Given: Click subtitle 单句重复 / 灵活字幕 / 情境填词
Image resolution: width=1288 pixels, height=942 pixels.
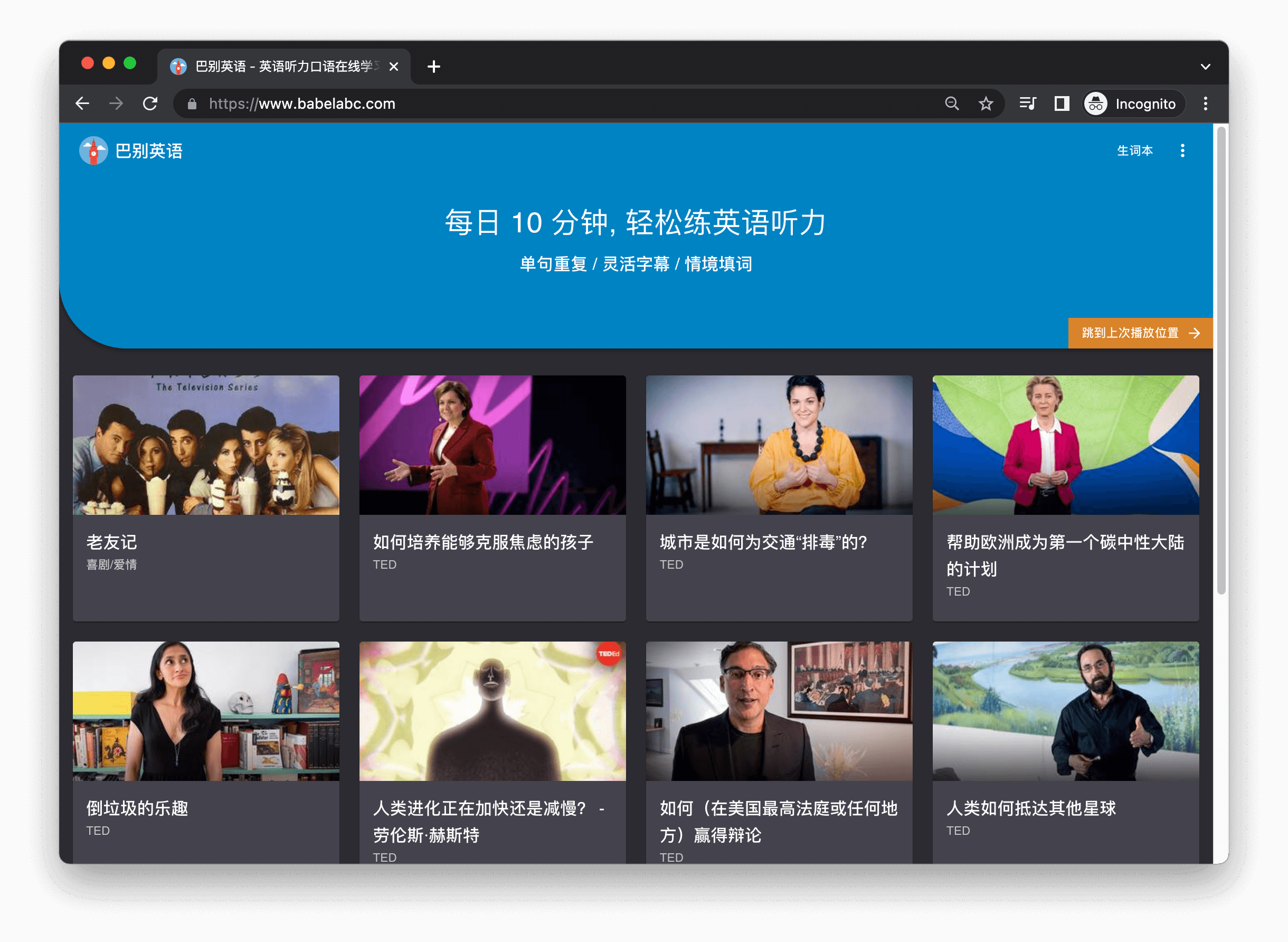Looking at the screenshot, I should point(636,264).
